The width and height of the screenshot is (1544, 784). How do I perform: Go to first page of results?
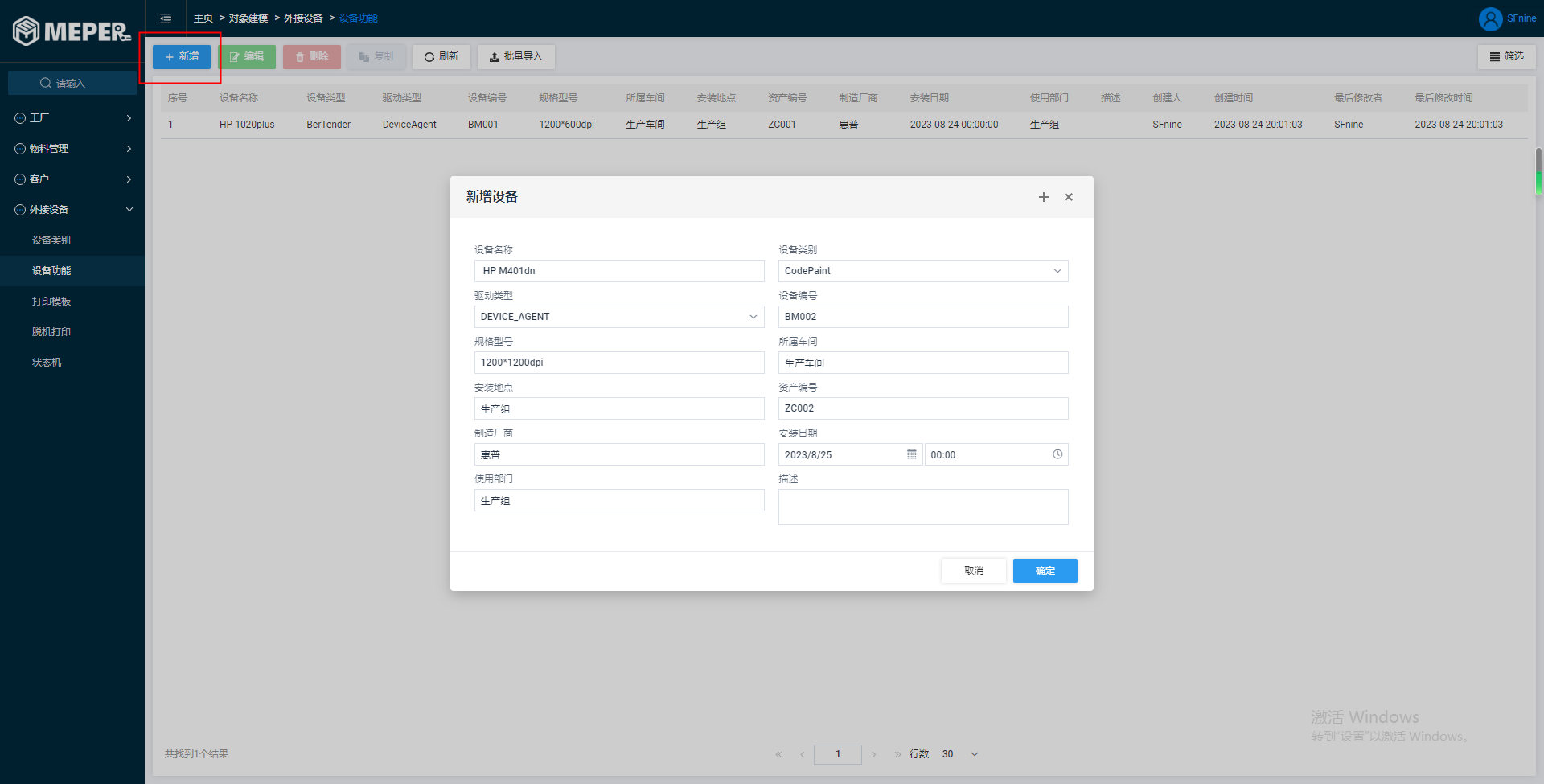778,754
